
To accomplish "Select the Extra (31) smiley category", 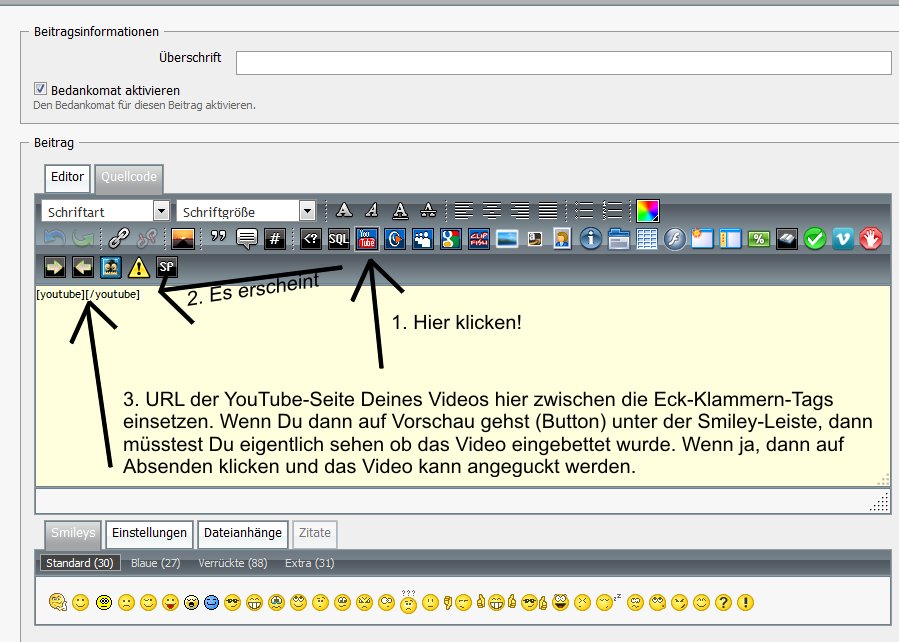I will [310, 563].
